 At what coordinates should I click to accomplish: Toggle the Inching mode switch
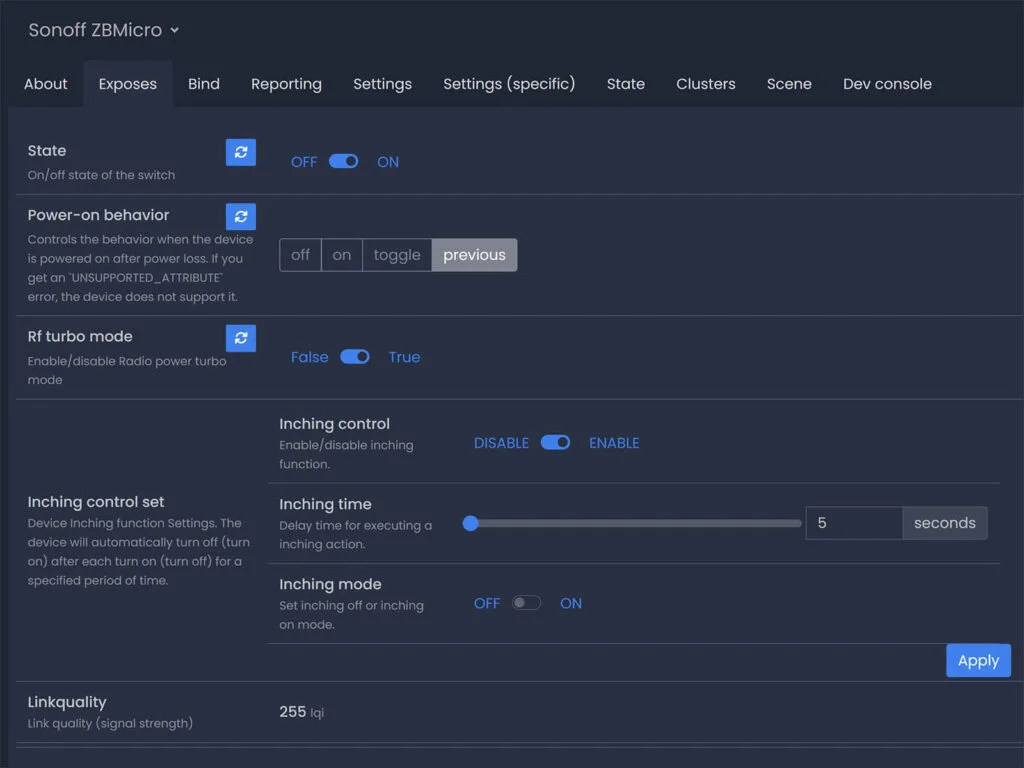tap(526, 603)
